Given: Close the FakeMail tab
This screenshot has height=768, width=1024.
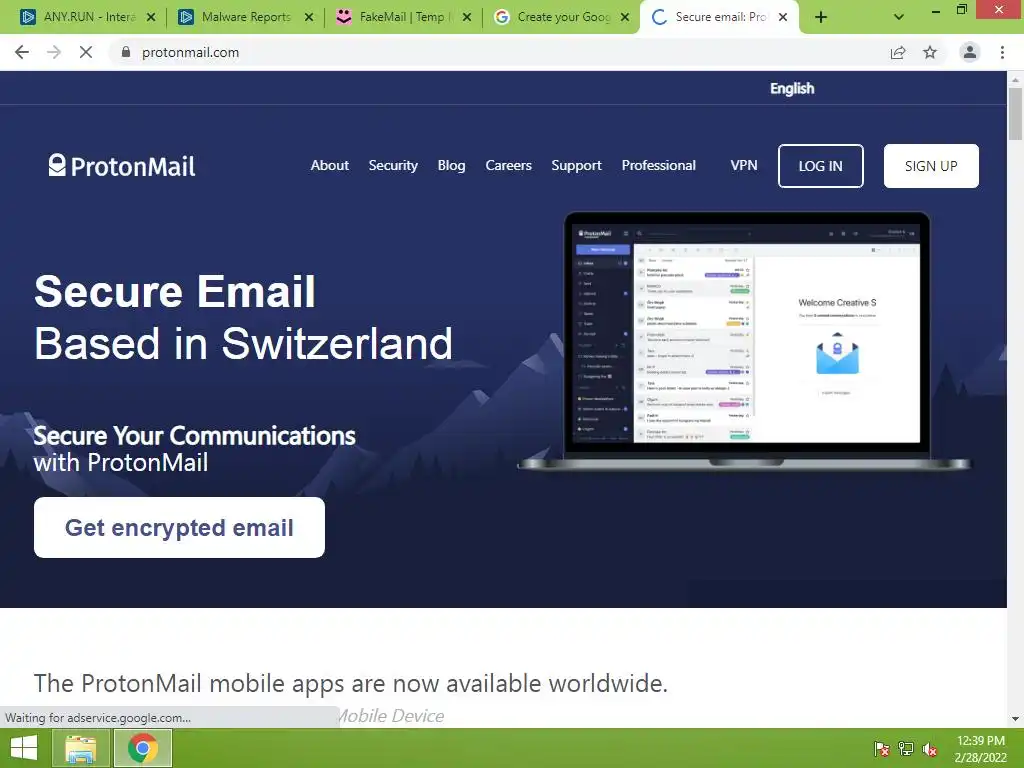Looking at the screenshot, I should tap(467, 17).
